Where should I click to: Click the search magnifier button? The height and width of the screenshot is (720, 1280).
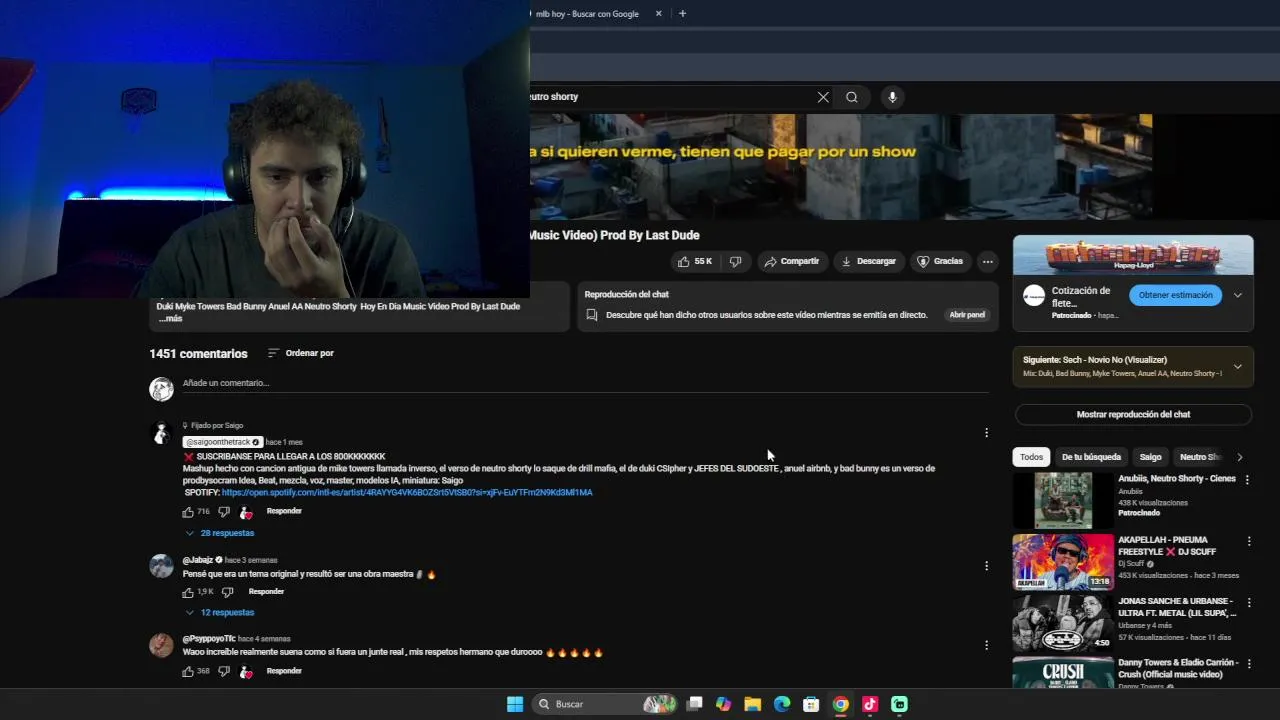[x=852, y=97]
